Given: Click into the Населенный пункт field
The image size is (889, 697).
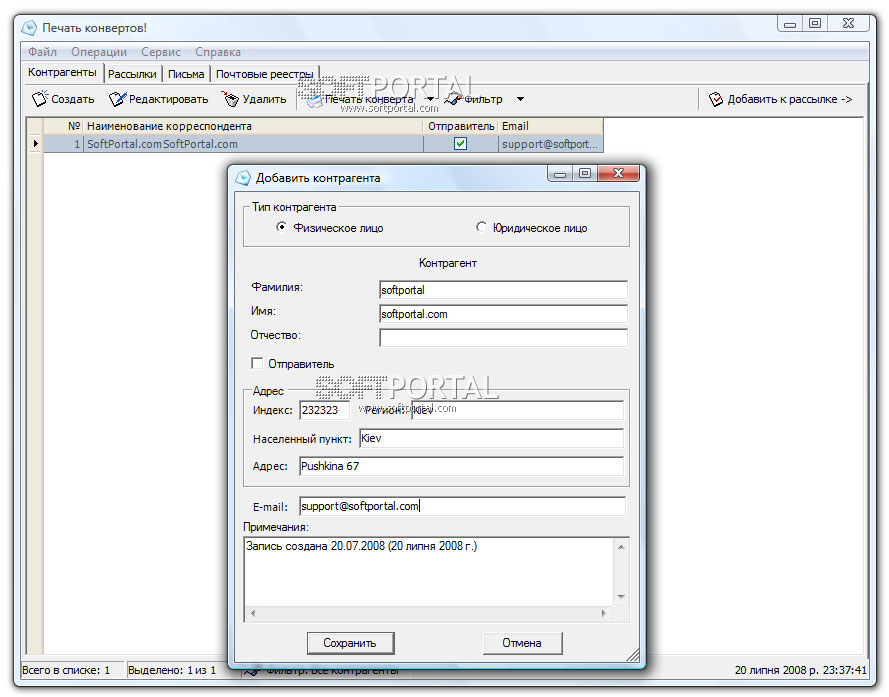Looking at the screenshot, I should tap(491, 438).
